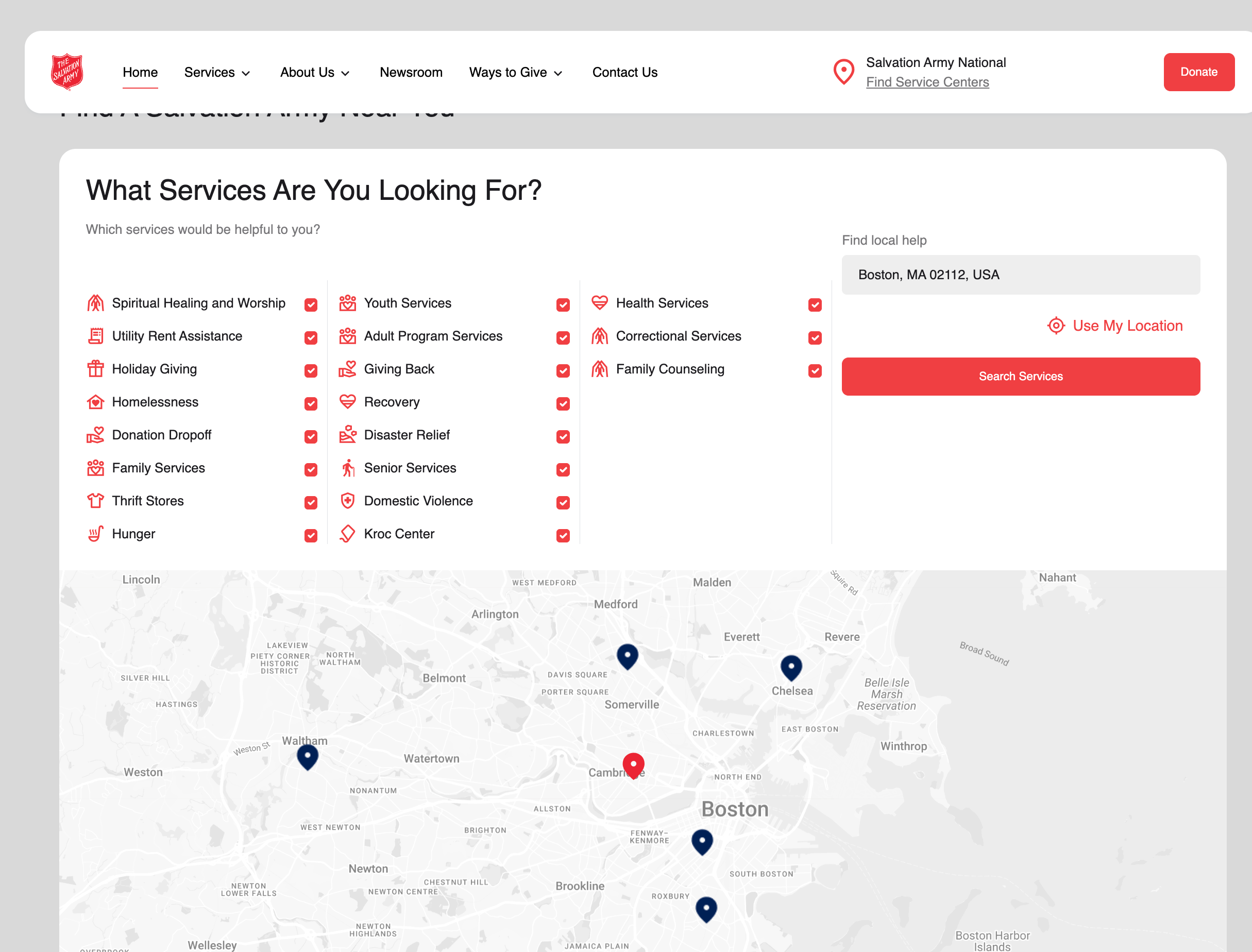
Task: Click the Senior Services walking icon
Action: coord(347,468)
